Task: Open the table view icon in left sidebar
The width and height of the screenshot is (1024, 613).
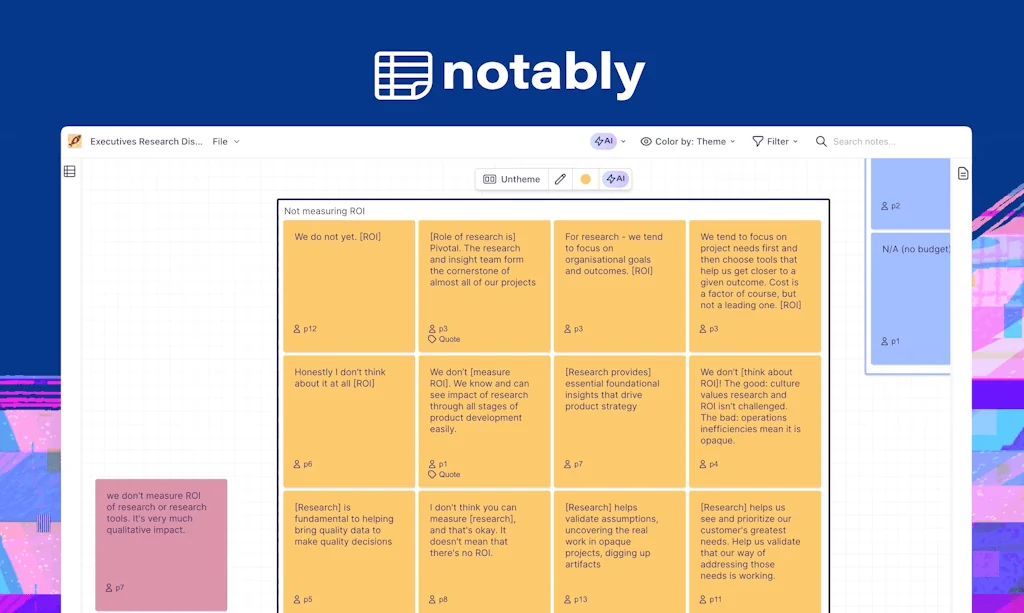Action: click(70, 171)
